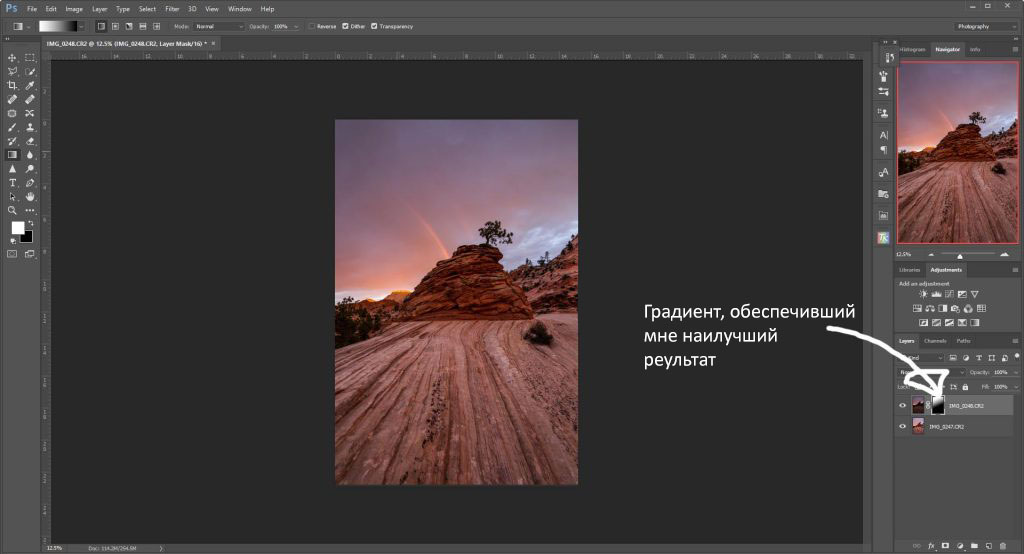The image size is (1024, 554).
Task: Open the Filter menu
Action: [172, 9]
